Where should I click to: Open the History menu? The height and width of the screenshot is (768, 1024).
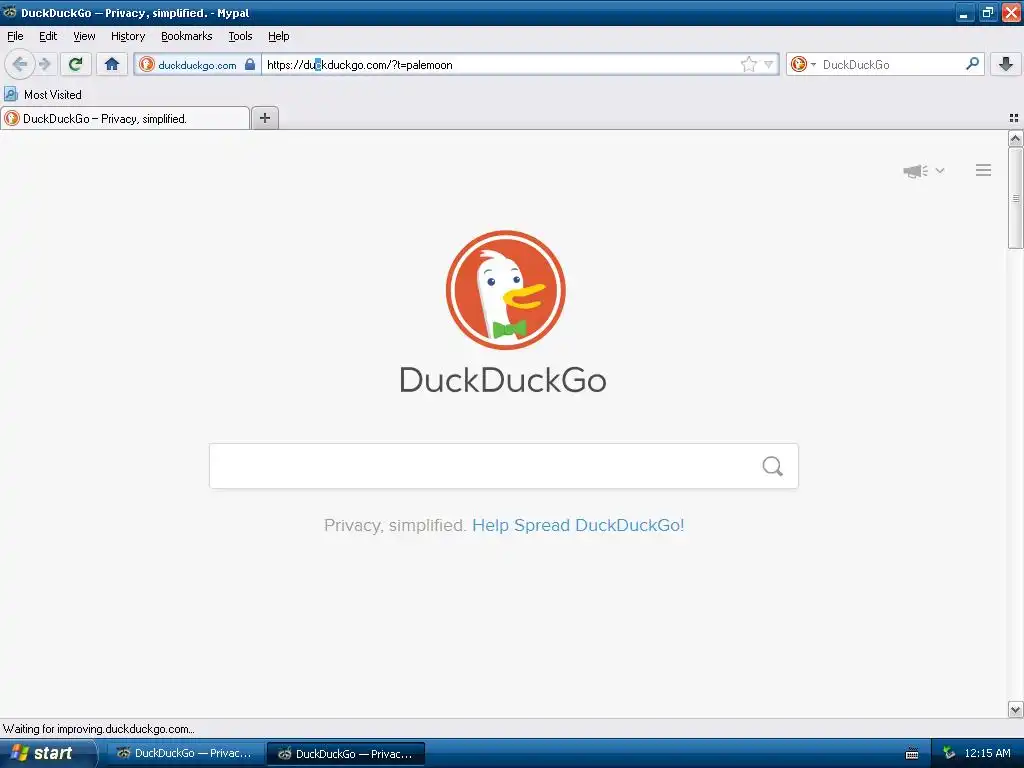[128, 37]
